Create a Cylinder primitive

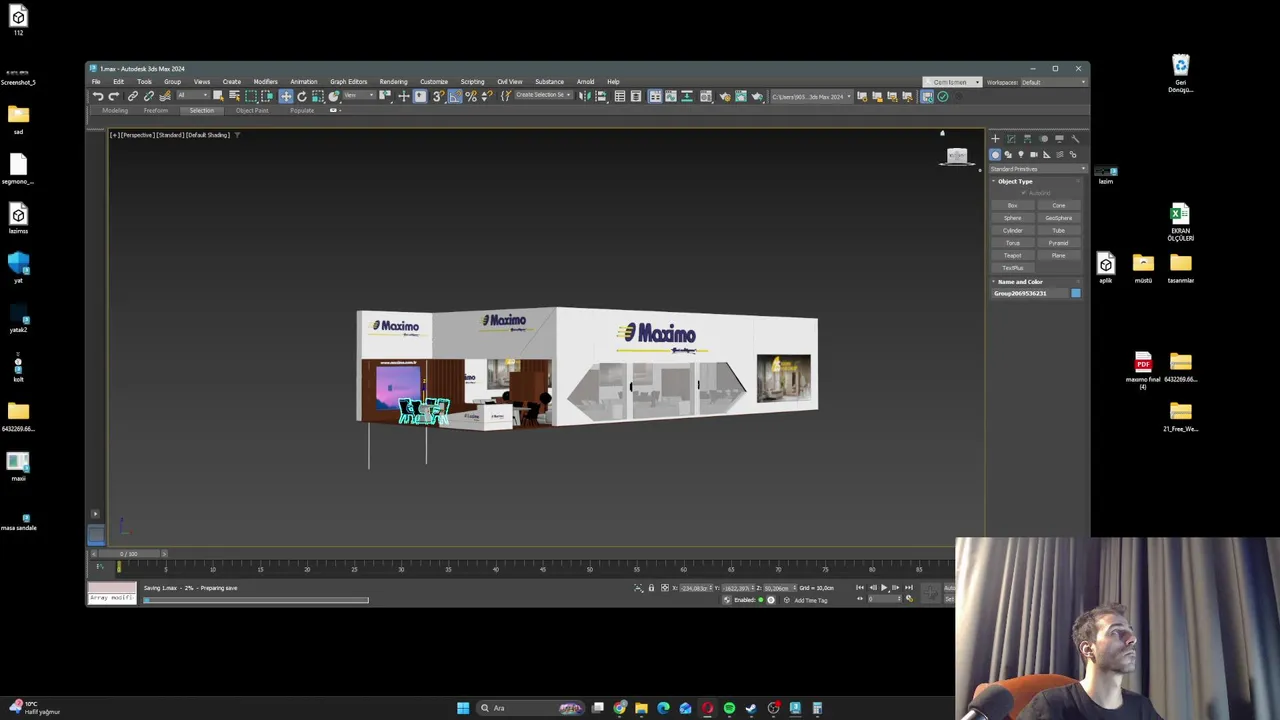coord(1013,230)
